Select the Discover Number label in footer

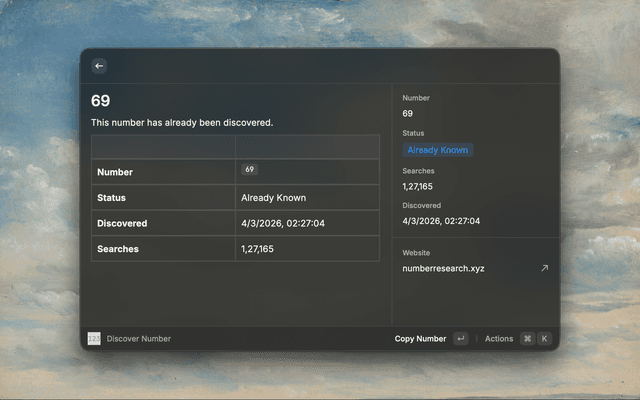point(139,339)
